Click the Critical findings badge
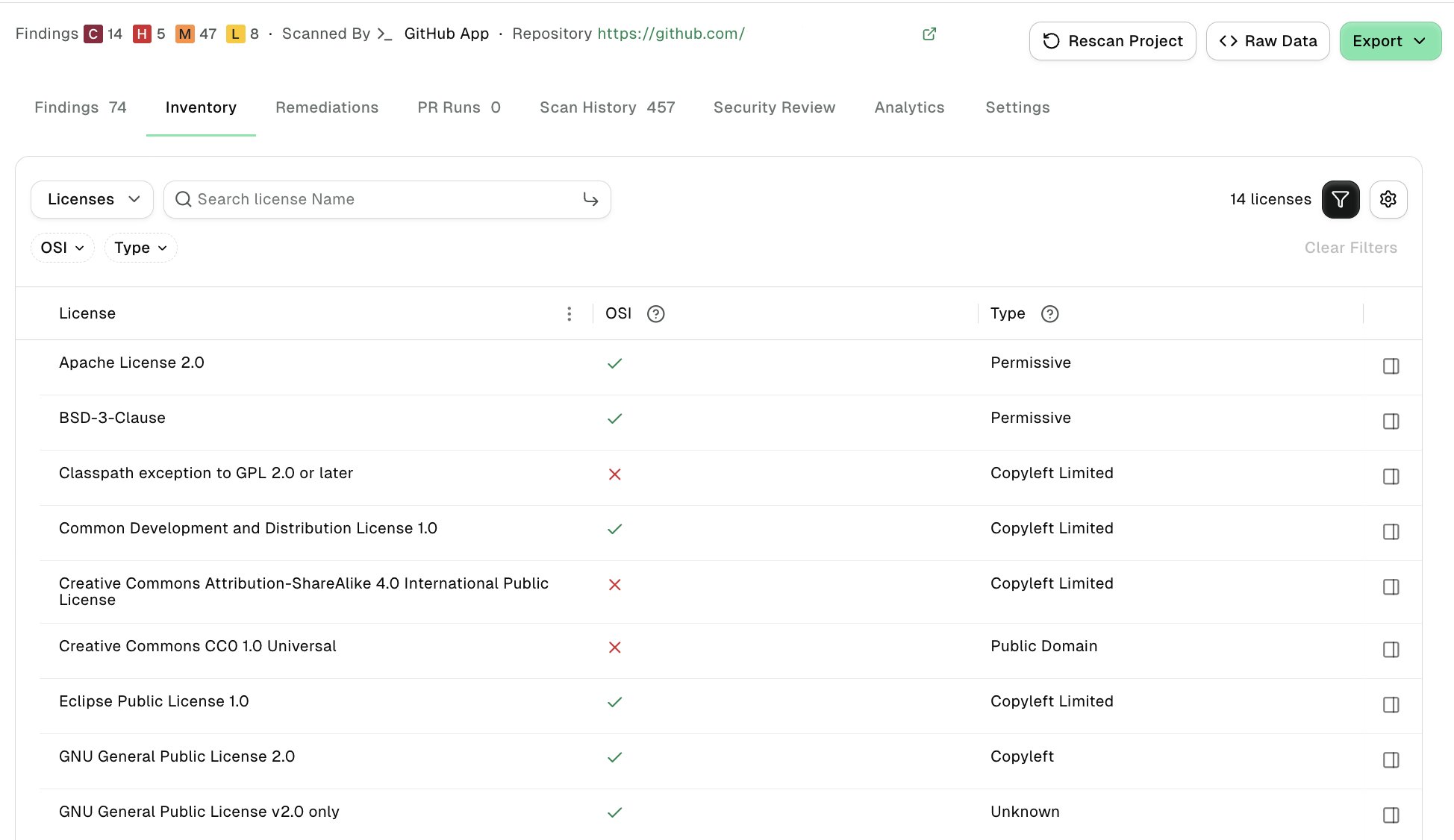This screenshot has width=1454, height=840. pyautogui.click(x=93, y=34)
